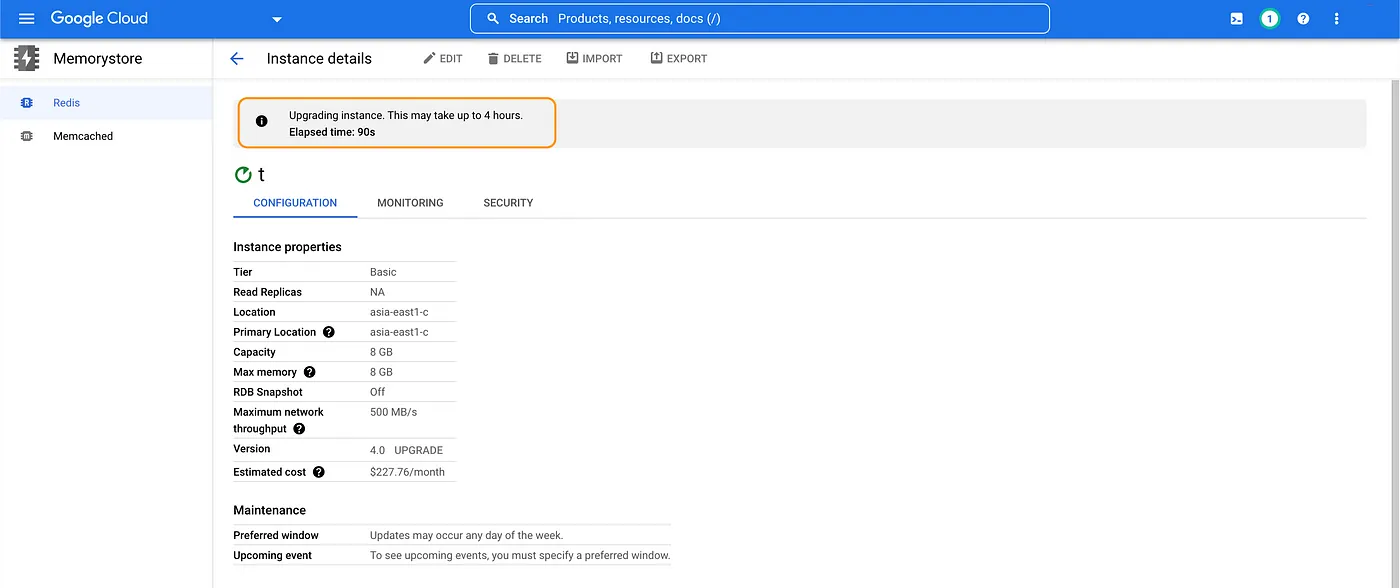Show help for Max memory
Viewport: 1400px width, 588px height.
tap(310, 372)
